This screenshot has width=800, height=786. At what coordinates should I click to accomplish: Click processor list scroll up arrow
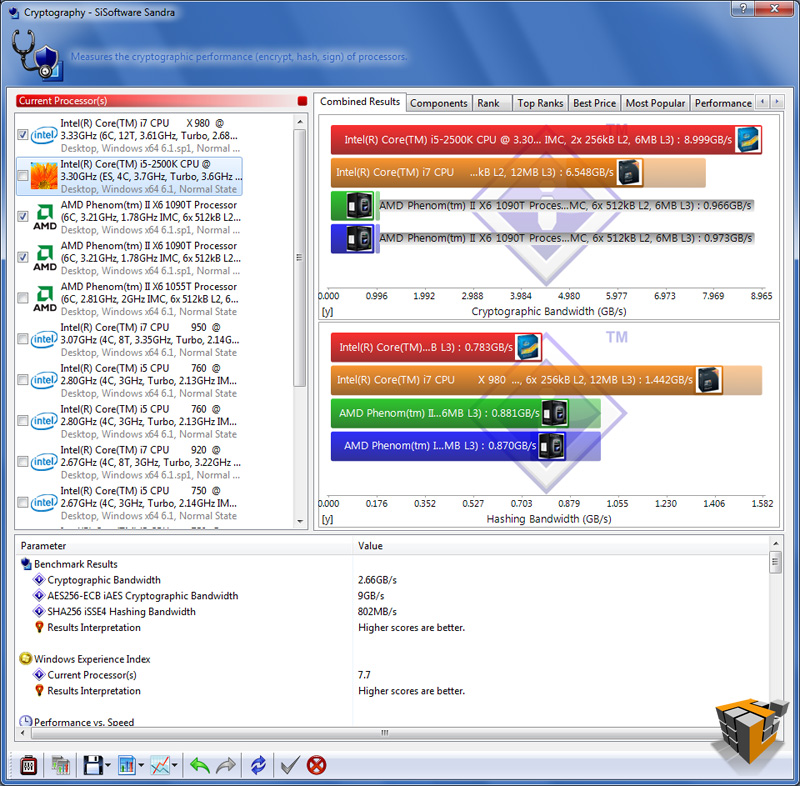[300, 121]
